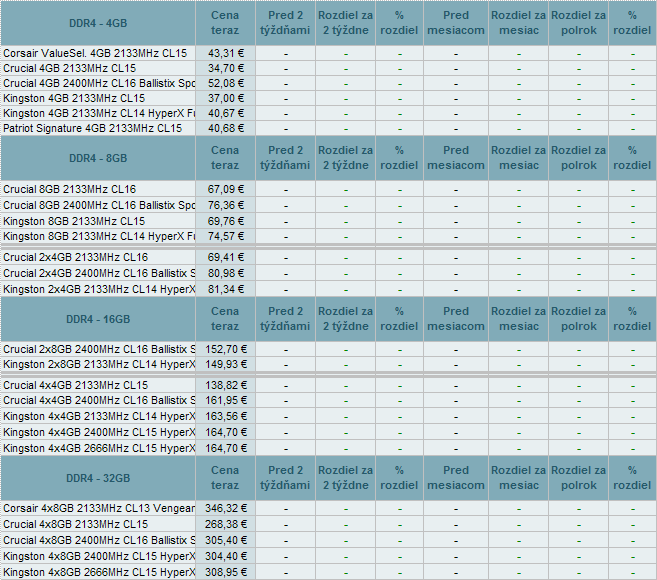This screenshot has height=580, width=657.
Task: Select Crucial 2x8GB 2400MHz CL16 Ballistix name
Action: [x=99, y=349]
